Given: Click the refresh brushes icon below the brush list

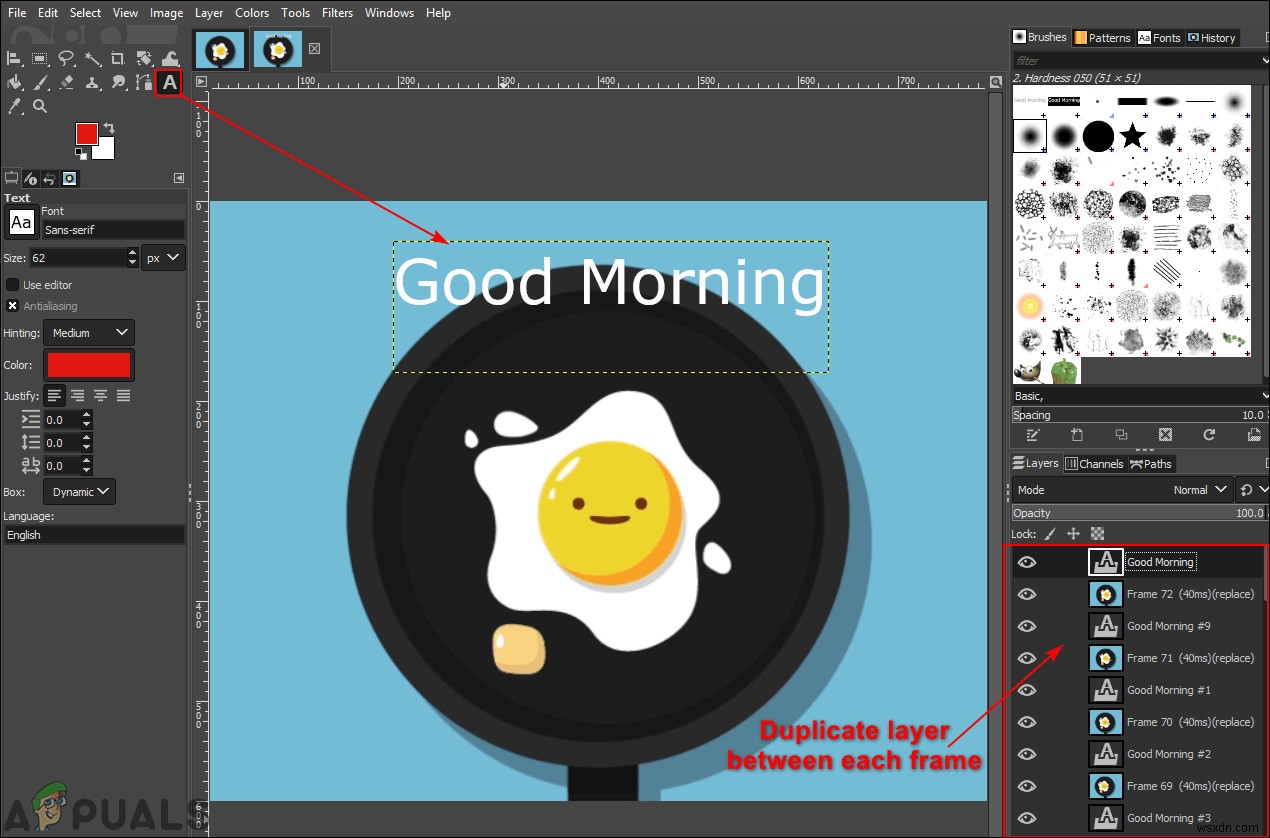Looking at the screenshot, I should [1209, 435].
